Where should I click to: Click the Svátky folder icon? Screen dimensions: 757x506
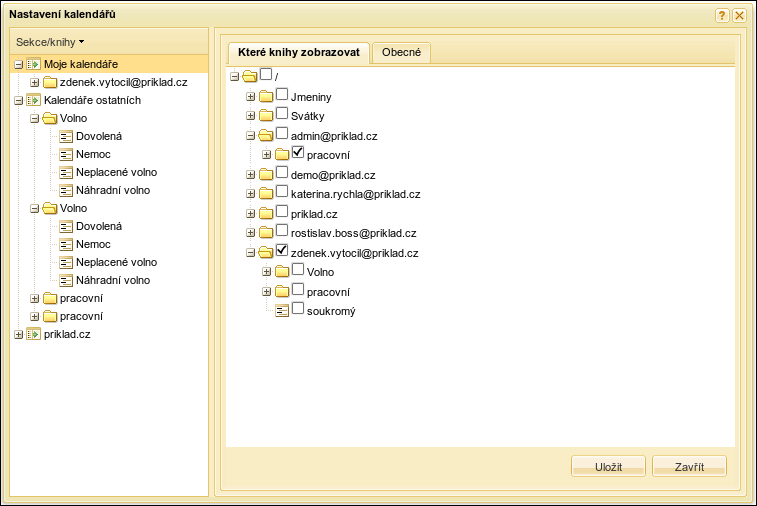point(266,116)
